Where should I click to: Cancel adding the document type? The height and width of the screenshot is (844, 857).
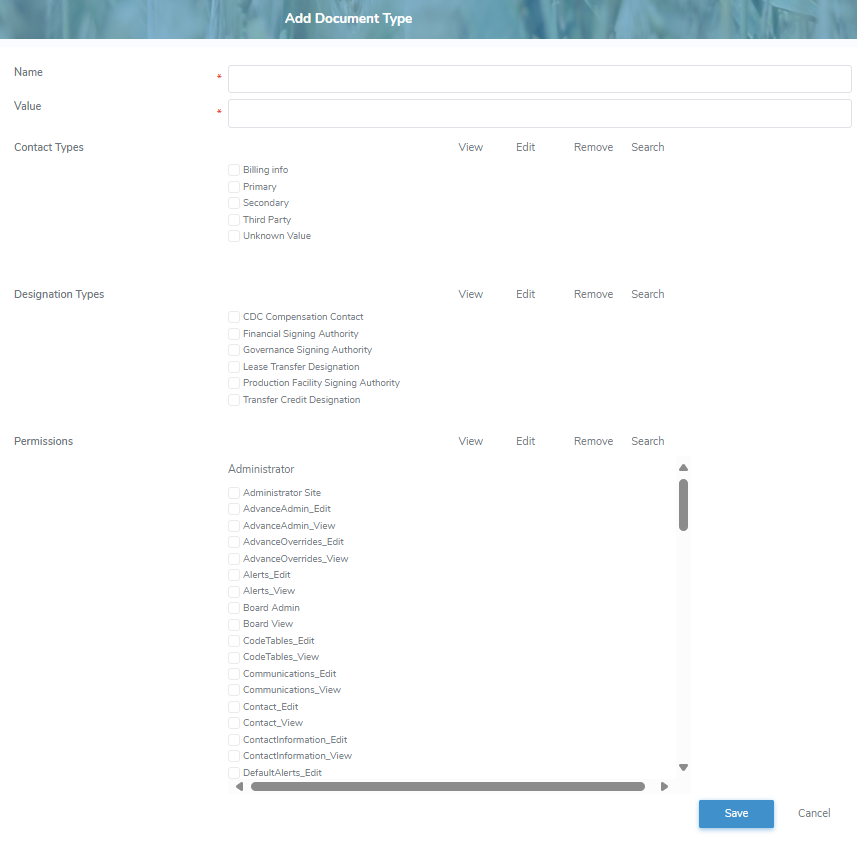[x=814, y=814]
